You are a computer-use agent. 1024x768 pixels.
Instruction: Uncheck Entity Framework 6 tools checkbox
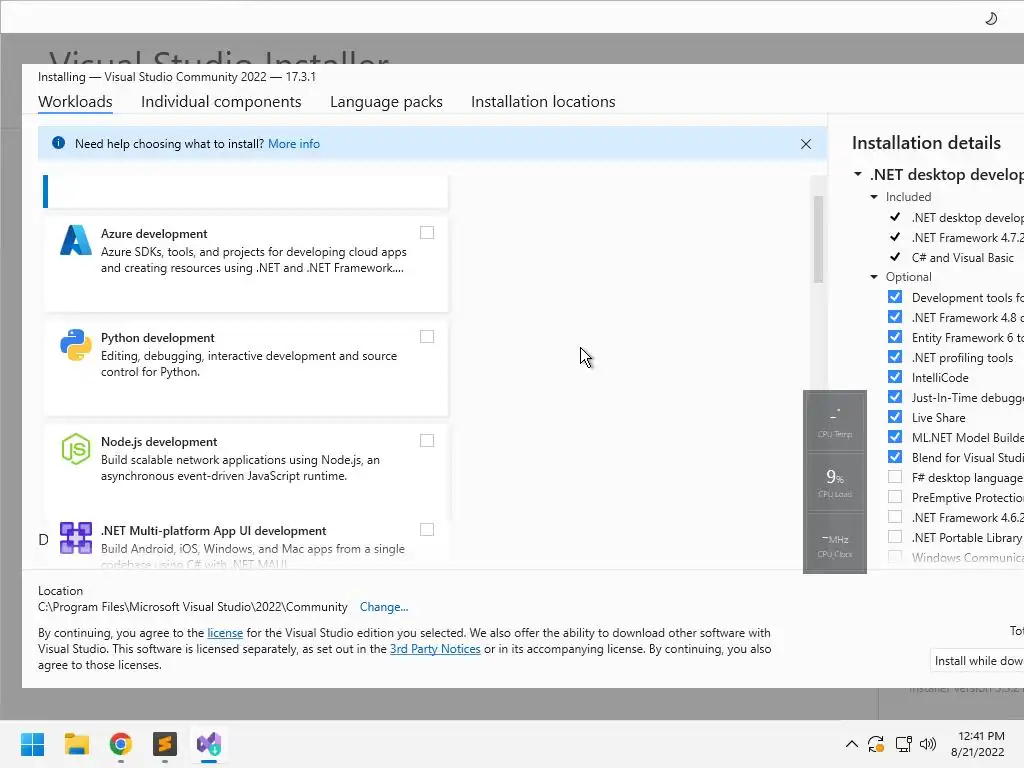(895, 337)
